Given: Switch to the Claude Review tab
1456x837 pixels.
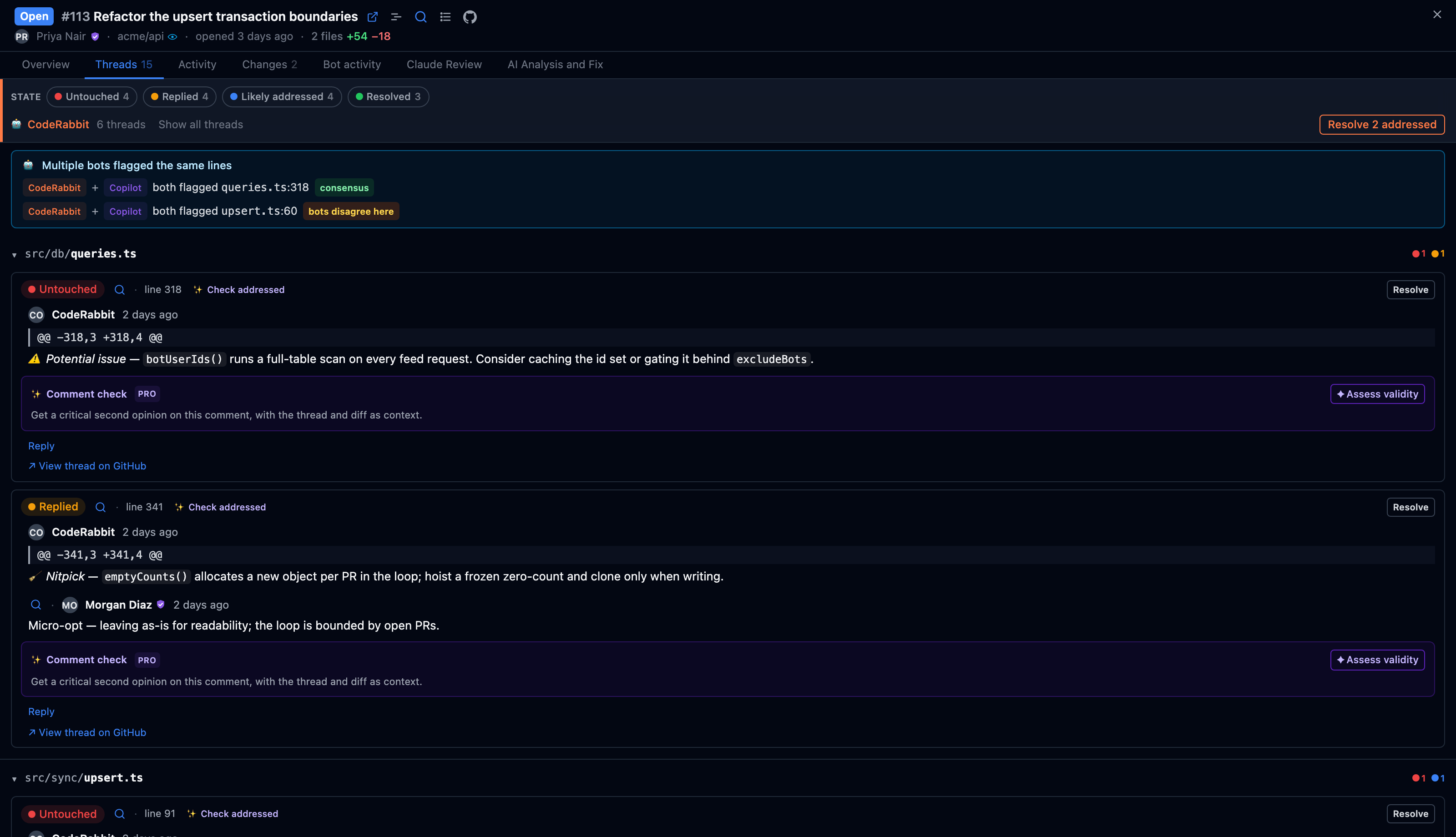Looking at the screenshot, I should 444,65.
